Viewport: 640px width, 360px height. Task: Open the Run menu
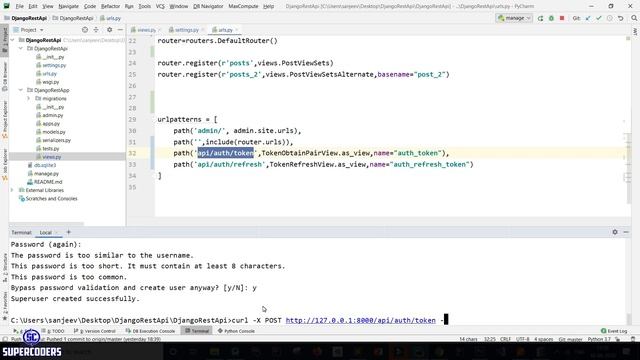pos(129,7)
